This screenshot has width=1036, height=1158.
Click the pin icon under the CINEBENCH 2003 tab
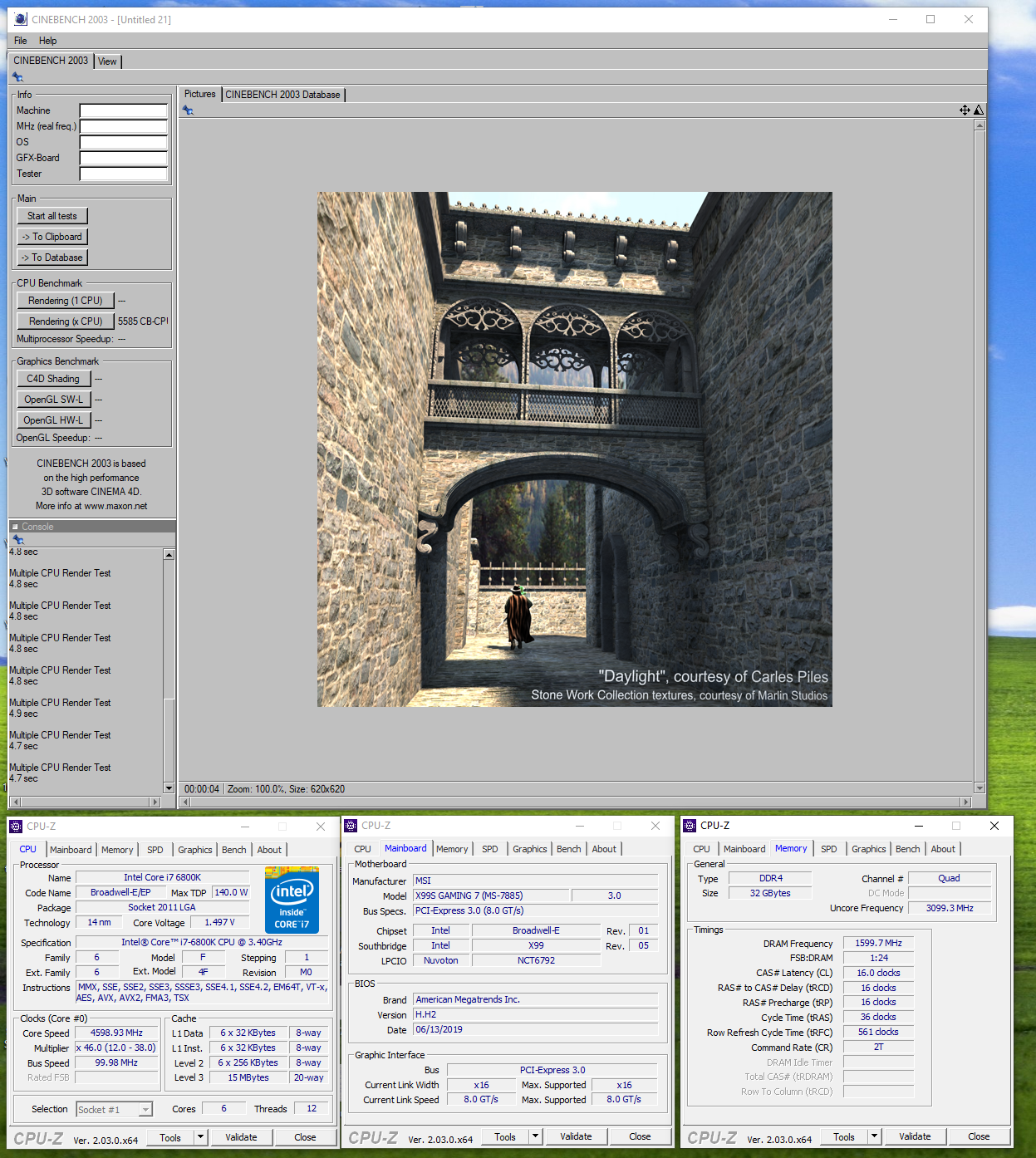click(17, 77)
